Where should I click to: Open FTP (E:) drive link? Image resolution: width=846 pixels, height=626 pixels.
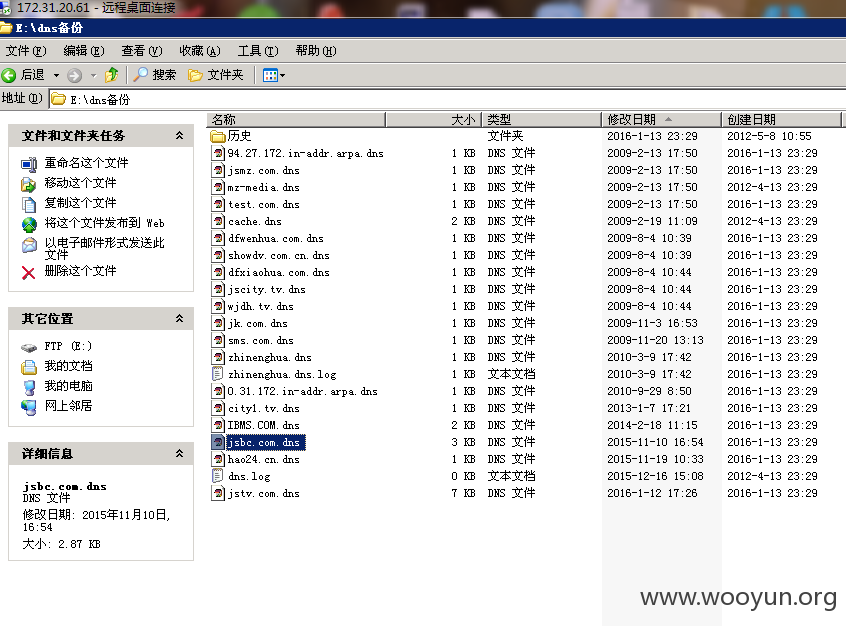[x=68, y=346]
